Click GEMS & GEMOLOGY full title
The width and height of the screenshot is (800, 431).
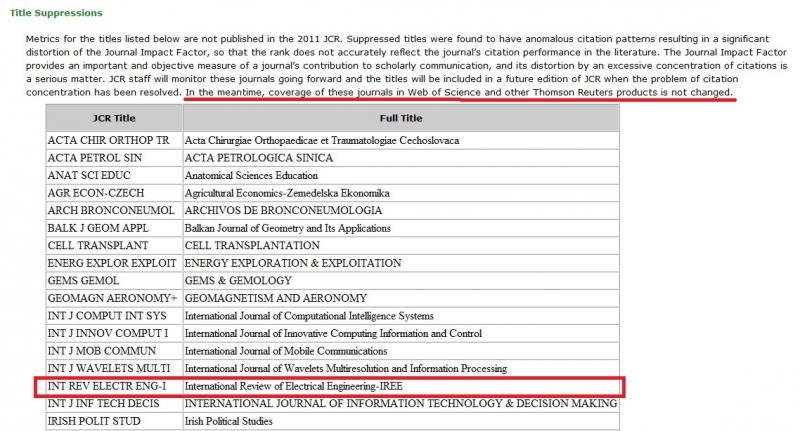(x=238, y=281)
